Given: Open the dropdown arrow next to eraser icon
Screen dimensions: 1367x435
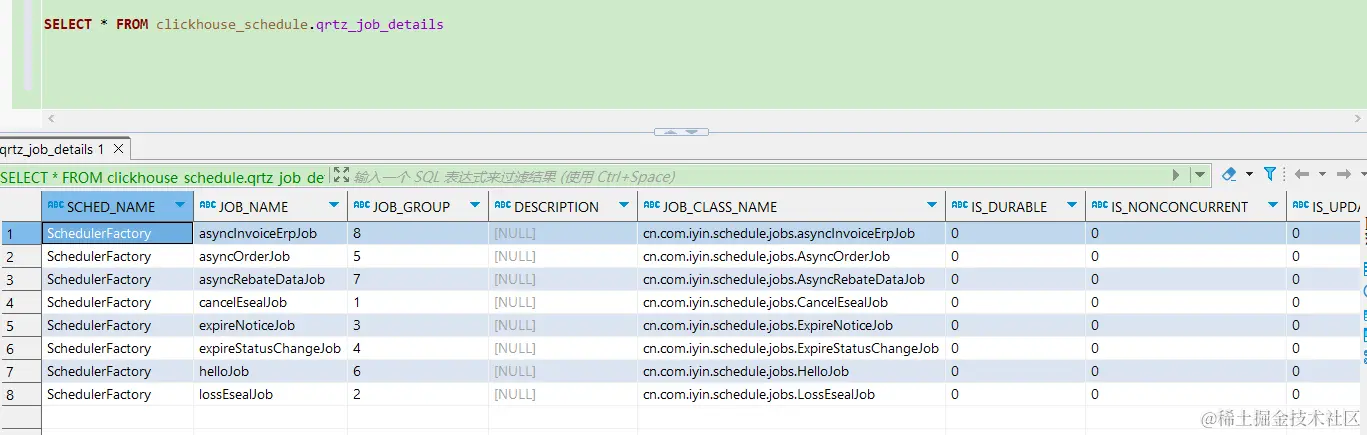Looking at the screenshot, I should tap(1249, 175).
